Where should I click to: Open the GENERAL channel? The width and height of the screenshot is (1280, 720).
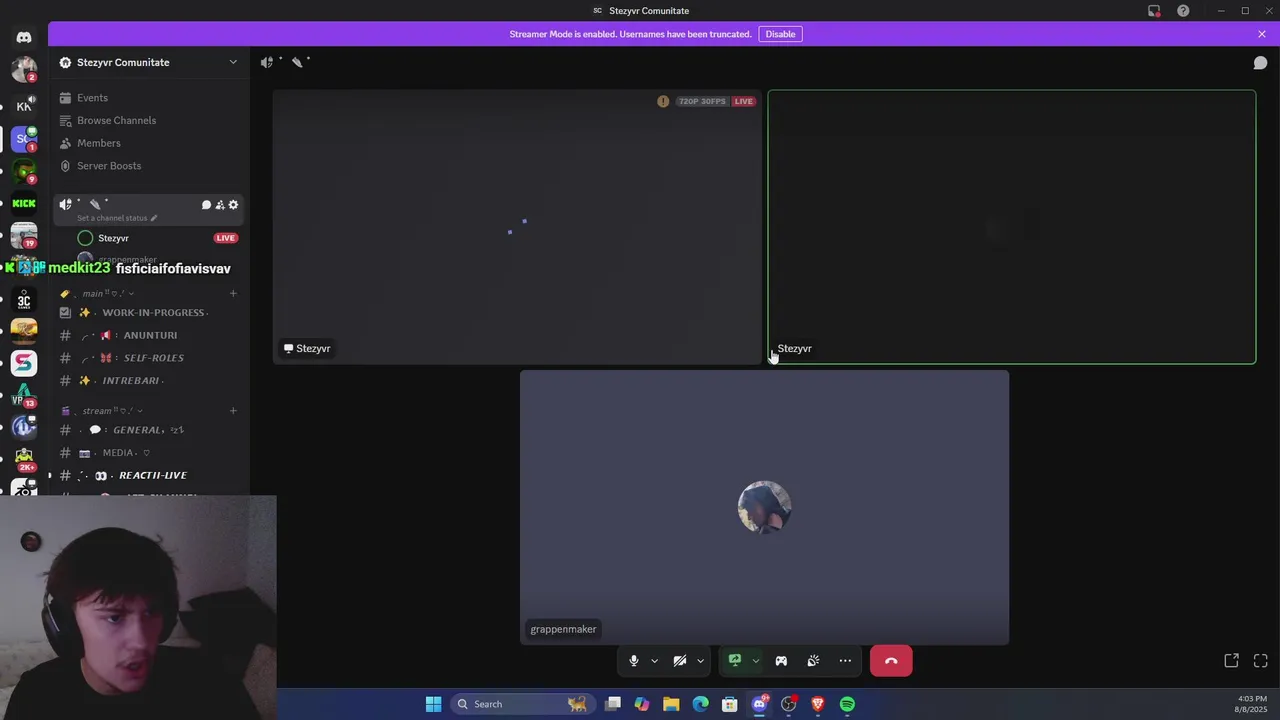click(x=150, y=430)
